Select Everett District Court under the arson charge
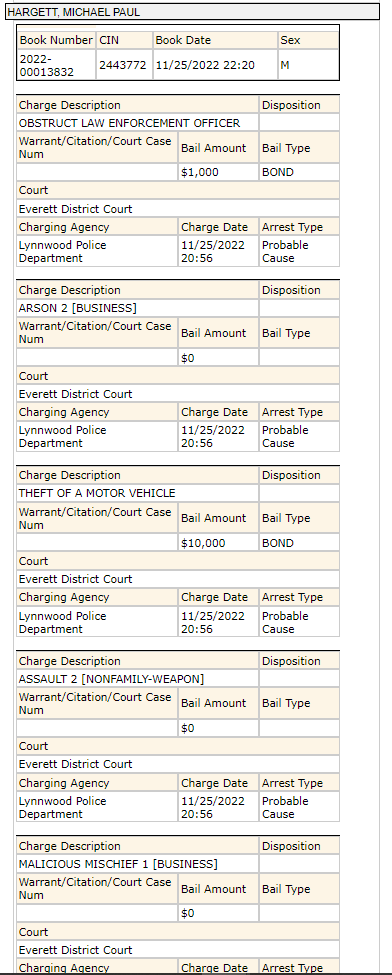392x975 pixels. pyautogui.click(x=75, y=394)
